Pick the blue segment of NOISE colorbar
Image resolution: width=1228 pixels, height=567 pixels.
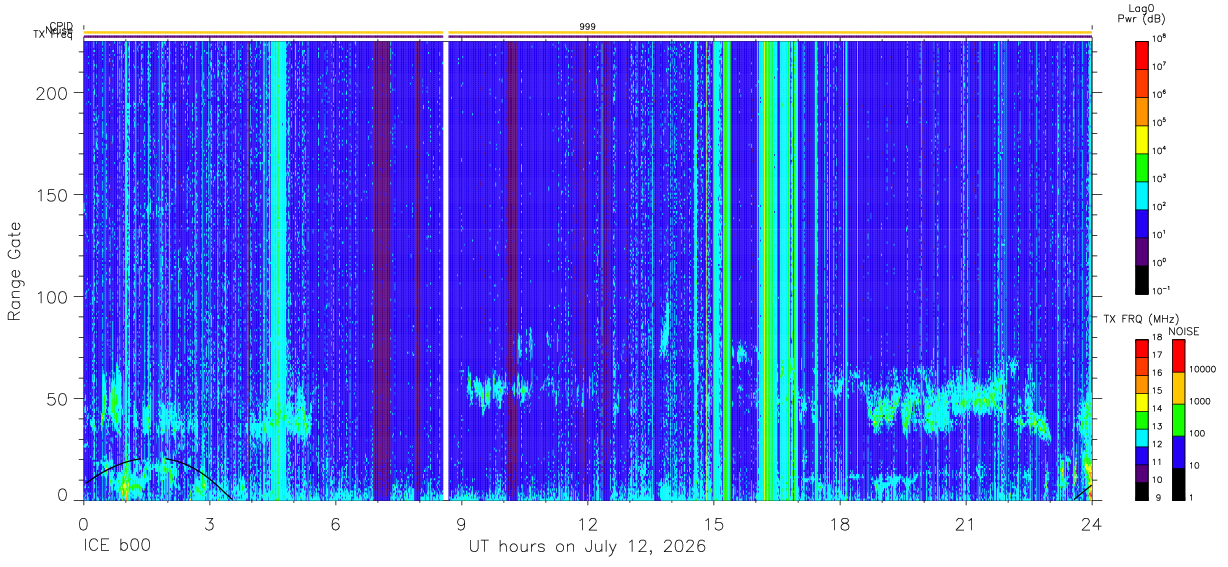[x=1178, y=451]
